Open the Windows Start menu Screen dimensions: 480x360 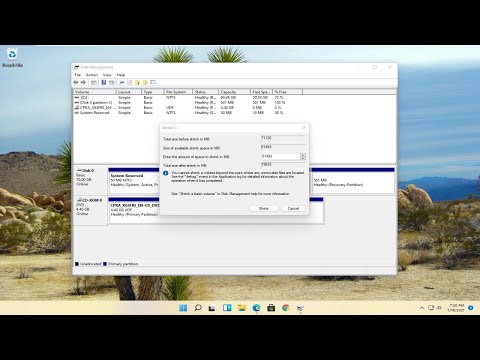point(183,308)
